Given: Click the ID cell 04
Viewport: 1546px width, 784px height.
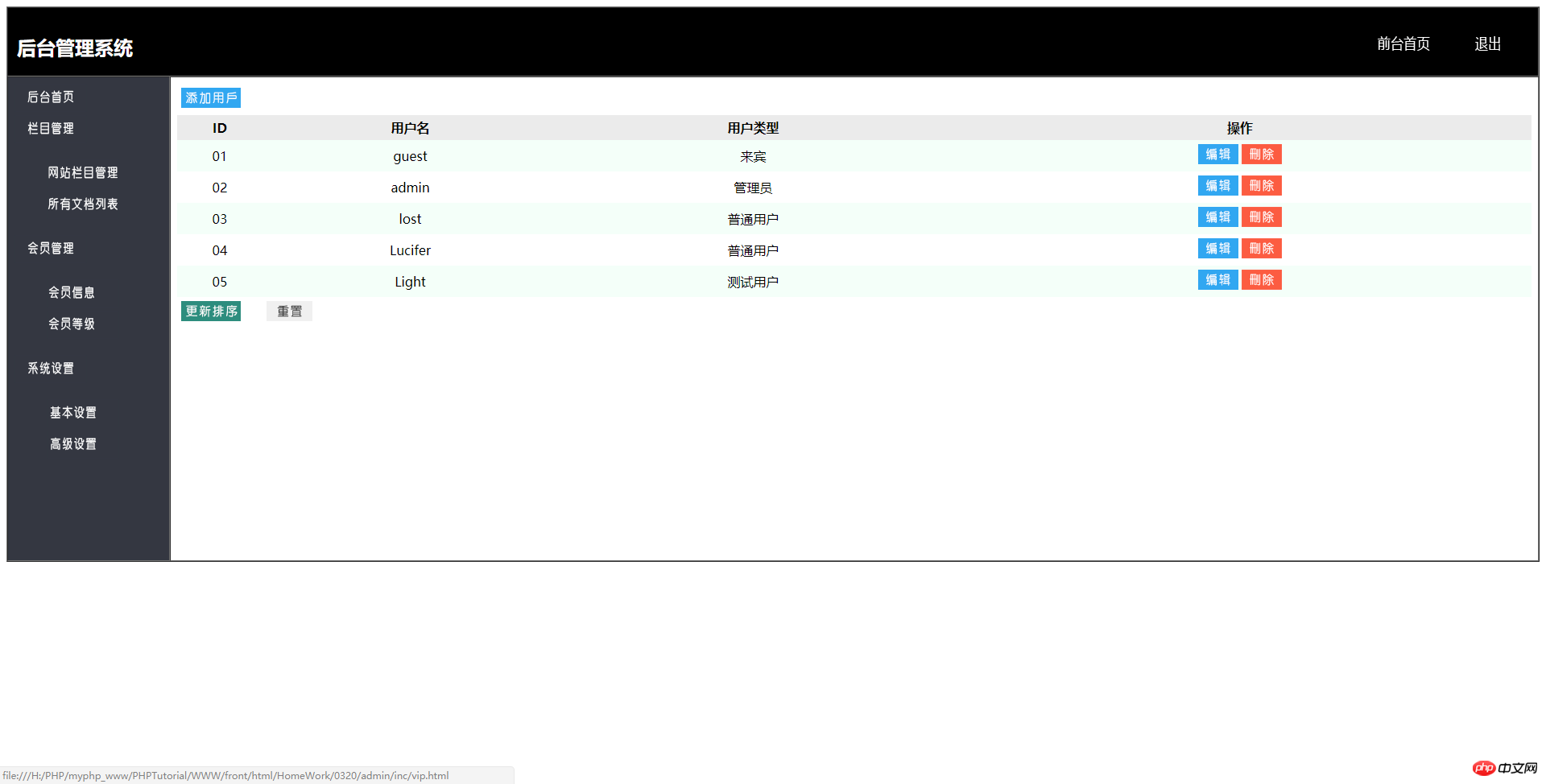Looking at the screenshot, I should [220, 250].
